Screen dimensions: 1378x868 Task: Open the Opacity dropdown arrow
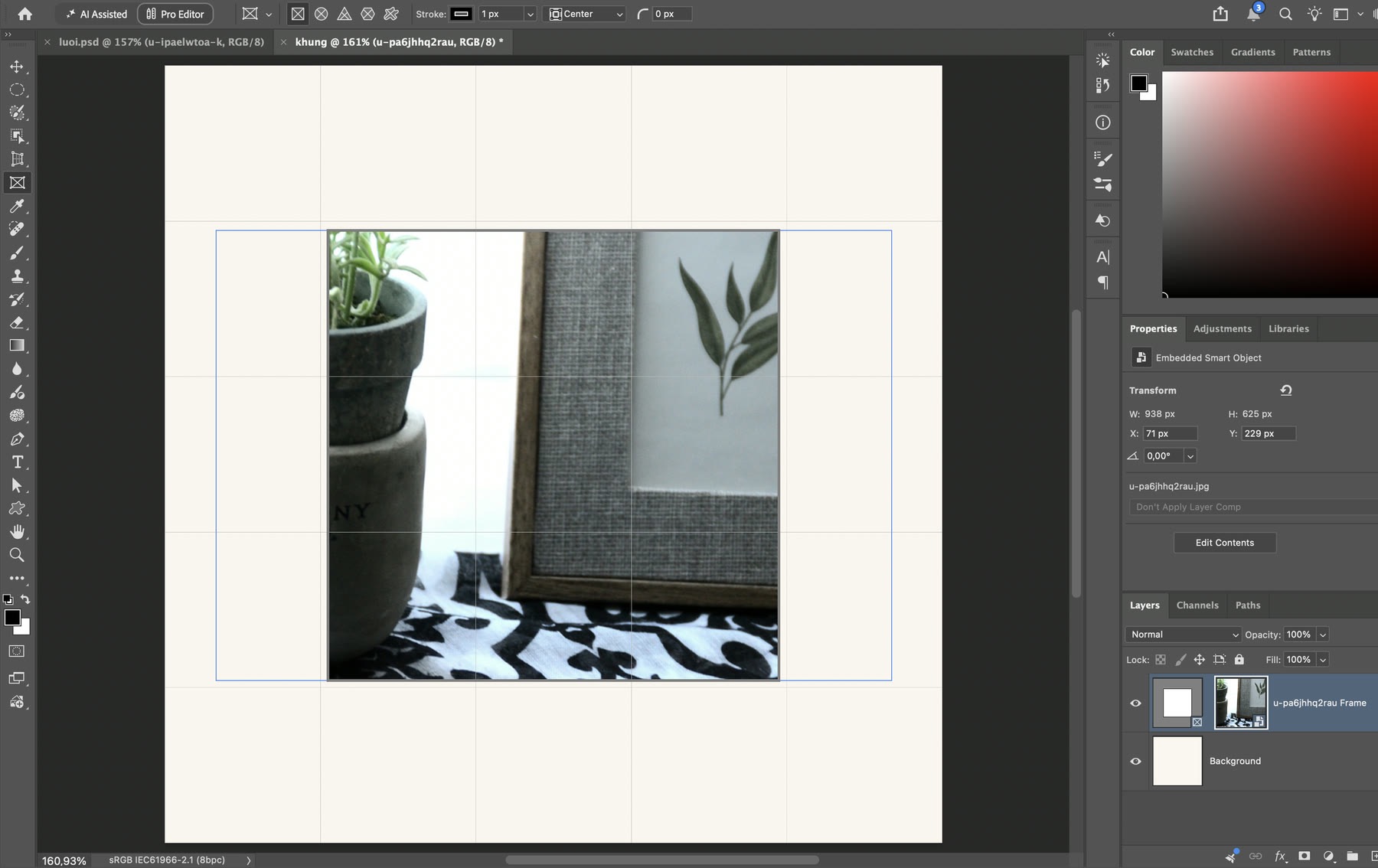tap(1322, 635)
